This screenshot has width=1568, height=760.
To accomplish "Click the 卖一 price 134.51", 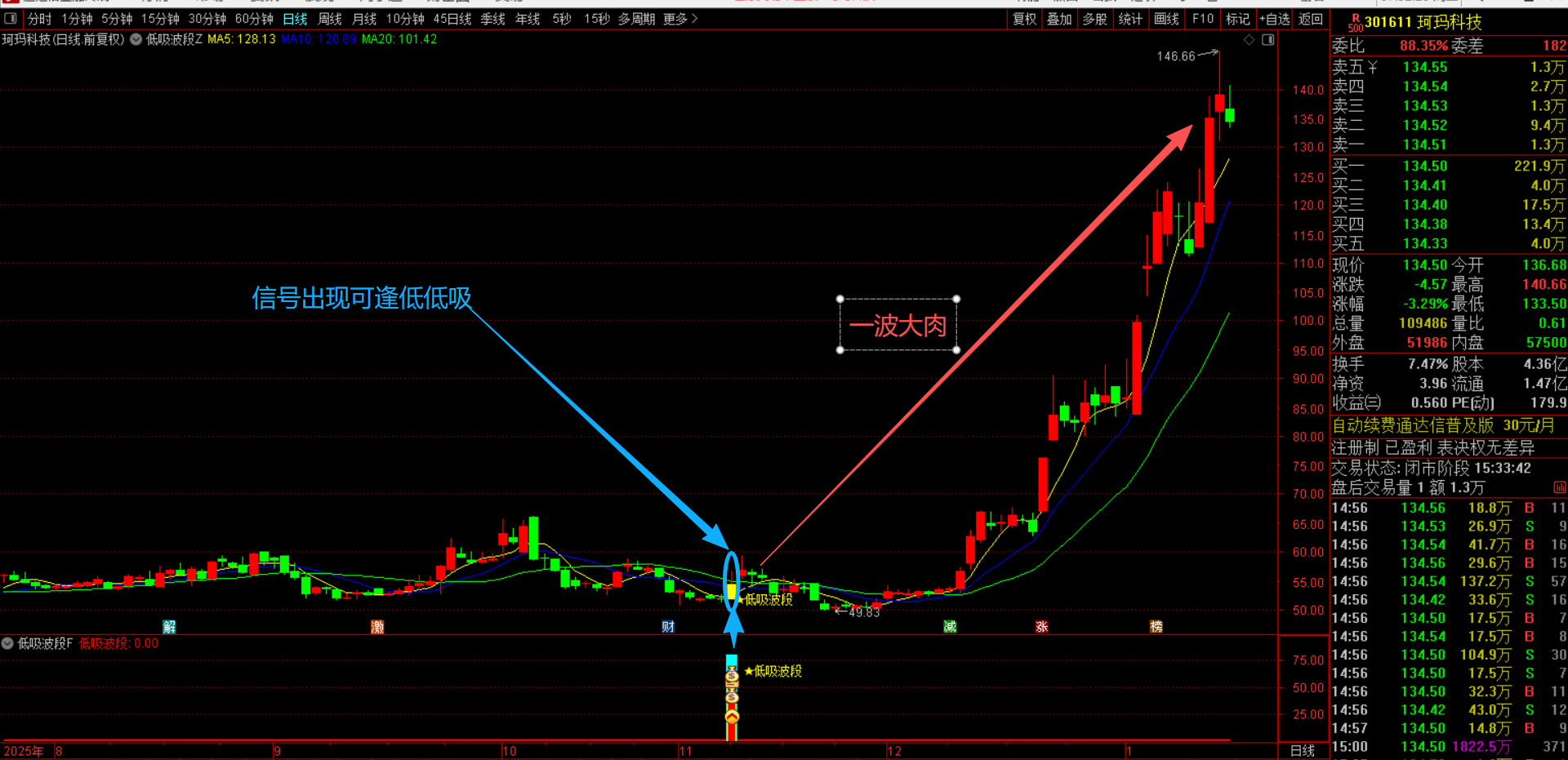I will coord(1424,144).
